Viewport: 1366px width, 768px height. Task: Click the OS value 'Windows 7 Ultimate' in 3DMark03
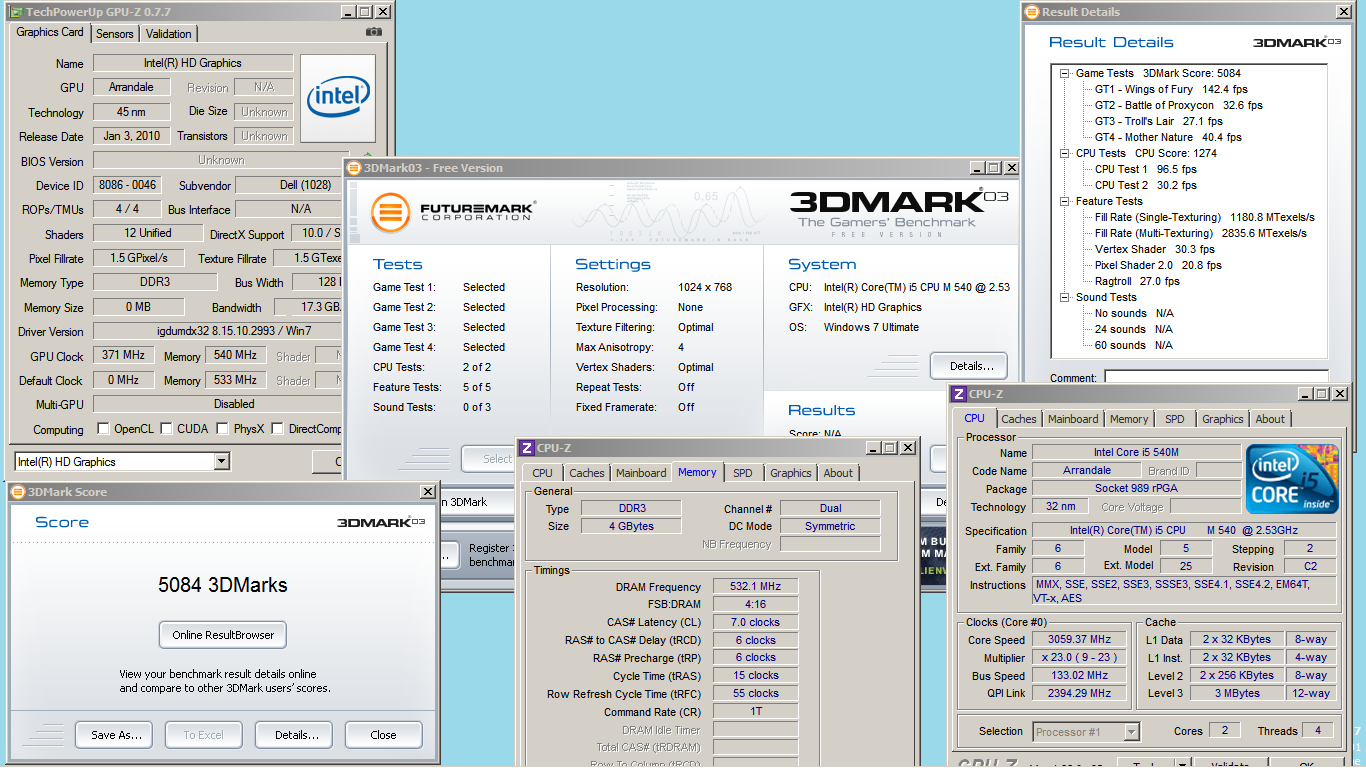[x=871, y=327]
